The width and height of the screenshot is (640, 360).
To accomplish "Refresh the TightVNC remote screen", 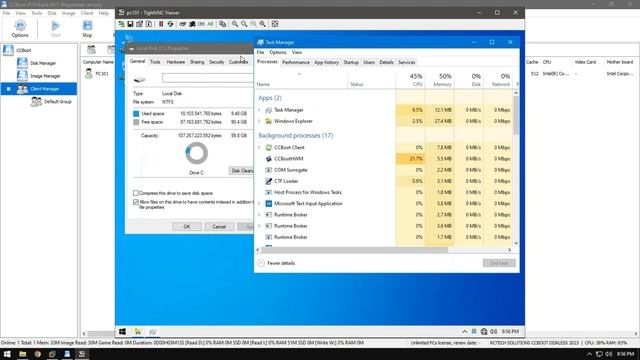I will (x=170, y=24).
